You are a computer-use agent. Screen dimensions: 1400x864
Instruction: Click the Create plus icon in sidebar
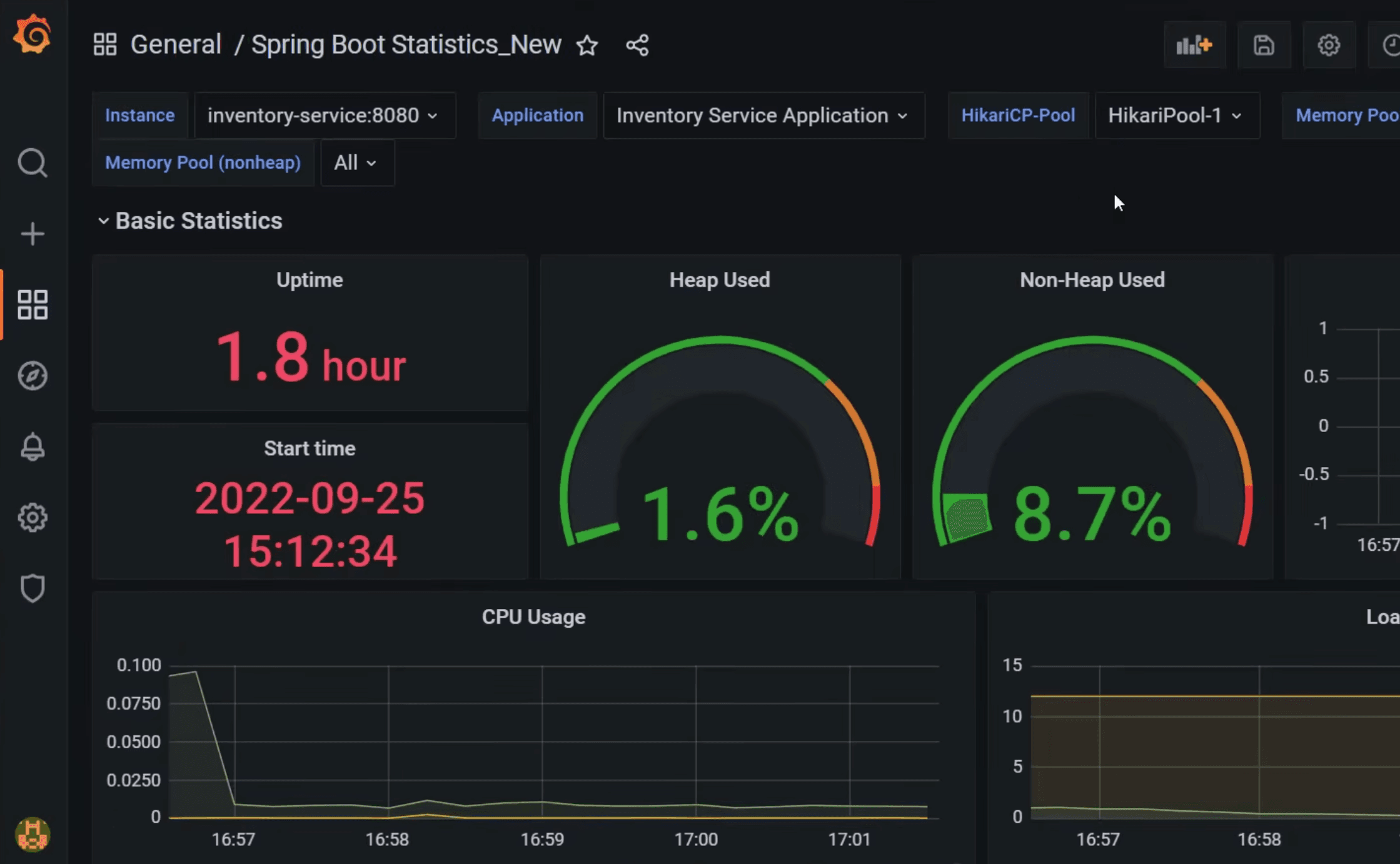[x=33, y=234]
